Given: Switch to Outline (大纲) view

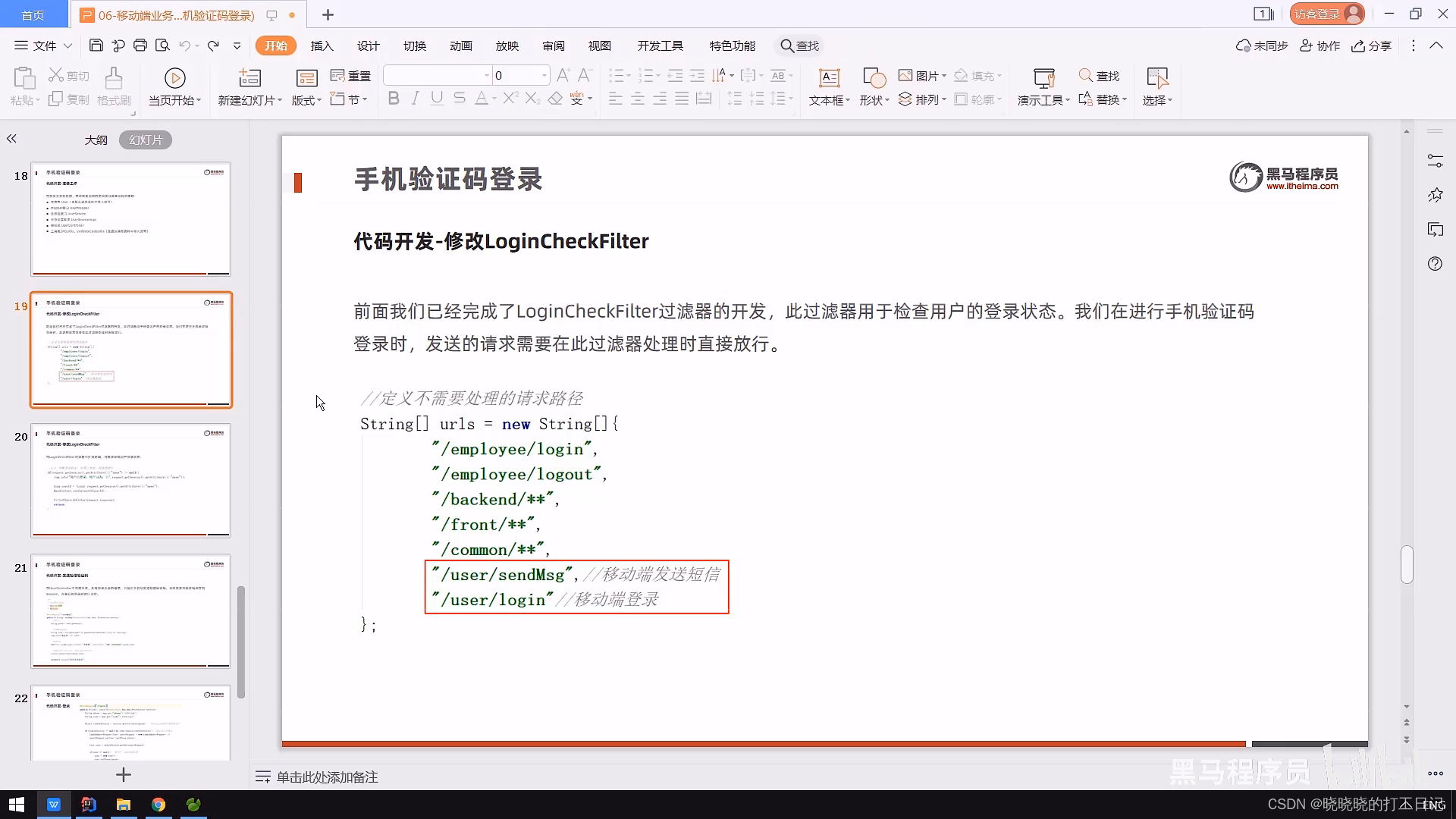Looking at the screenshot, I should (x=96, y=140).
